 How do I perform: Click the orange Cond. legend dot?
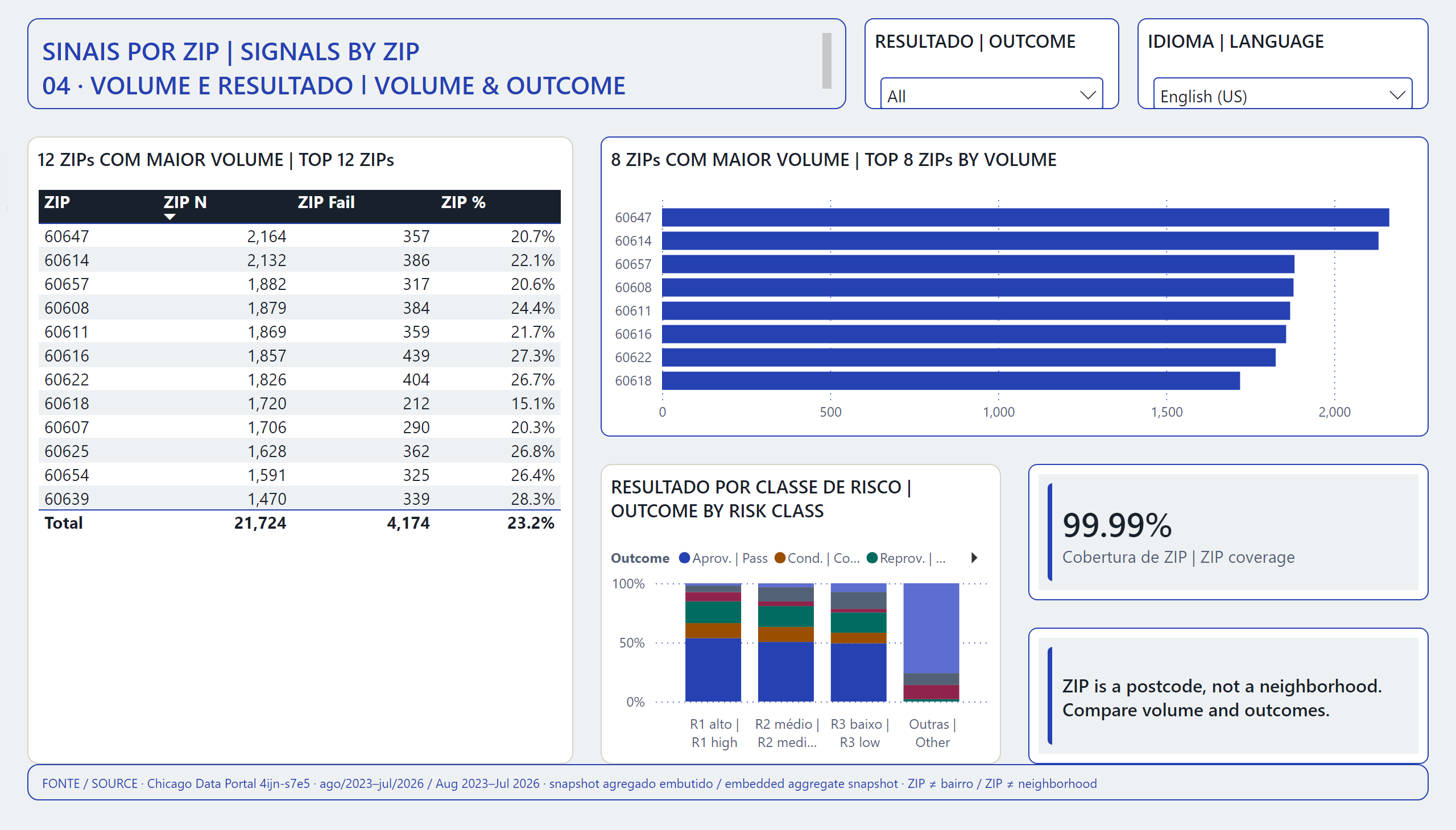click(780, 558)
